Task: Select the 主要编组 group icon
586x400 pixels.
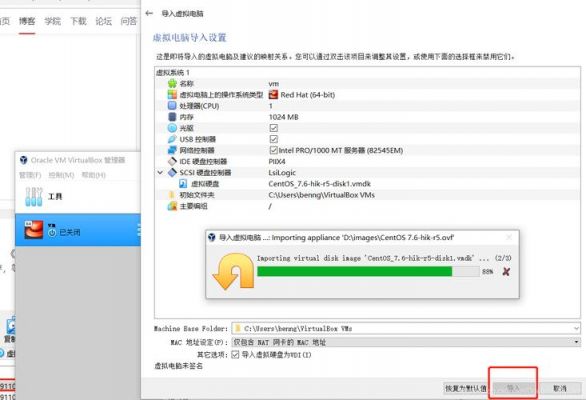Action: [172, 206]
